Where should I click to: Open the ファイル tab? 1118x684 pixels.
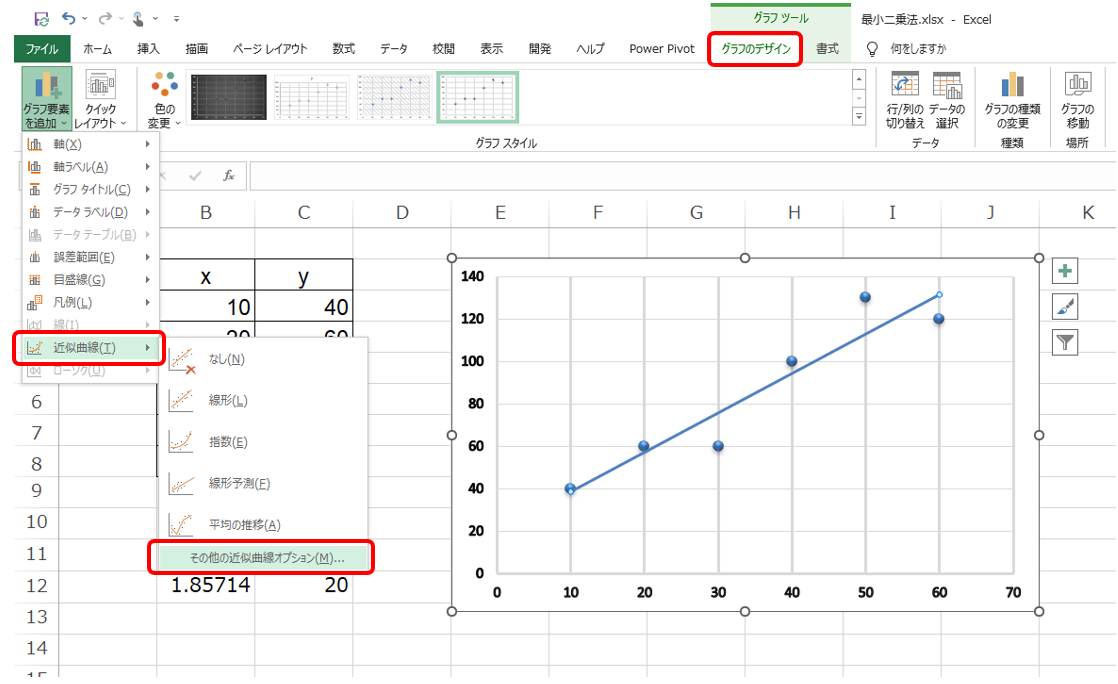click(x=42, y=49)
